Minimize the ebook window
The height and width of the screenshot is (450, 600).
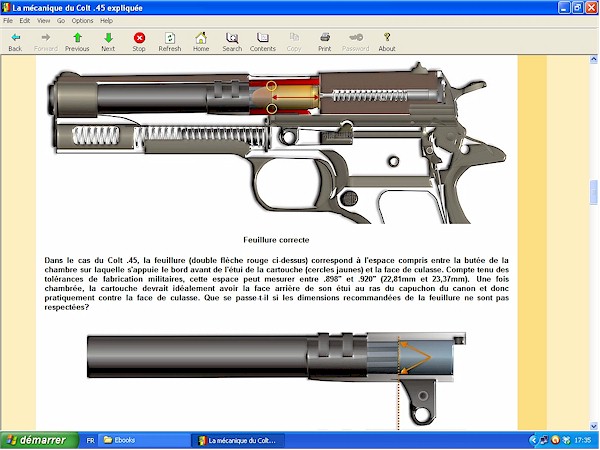[x=564, y=8]
